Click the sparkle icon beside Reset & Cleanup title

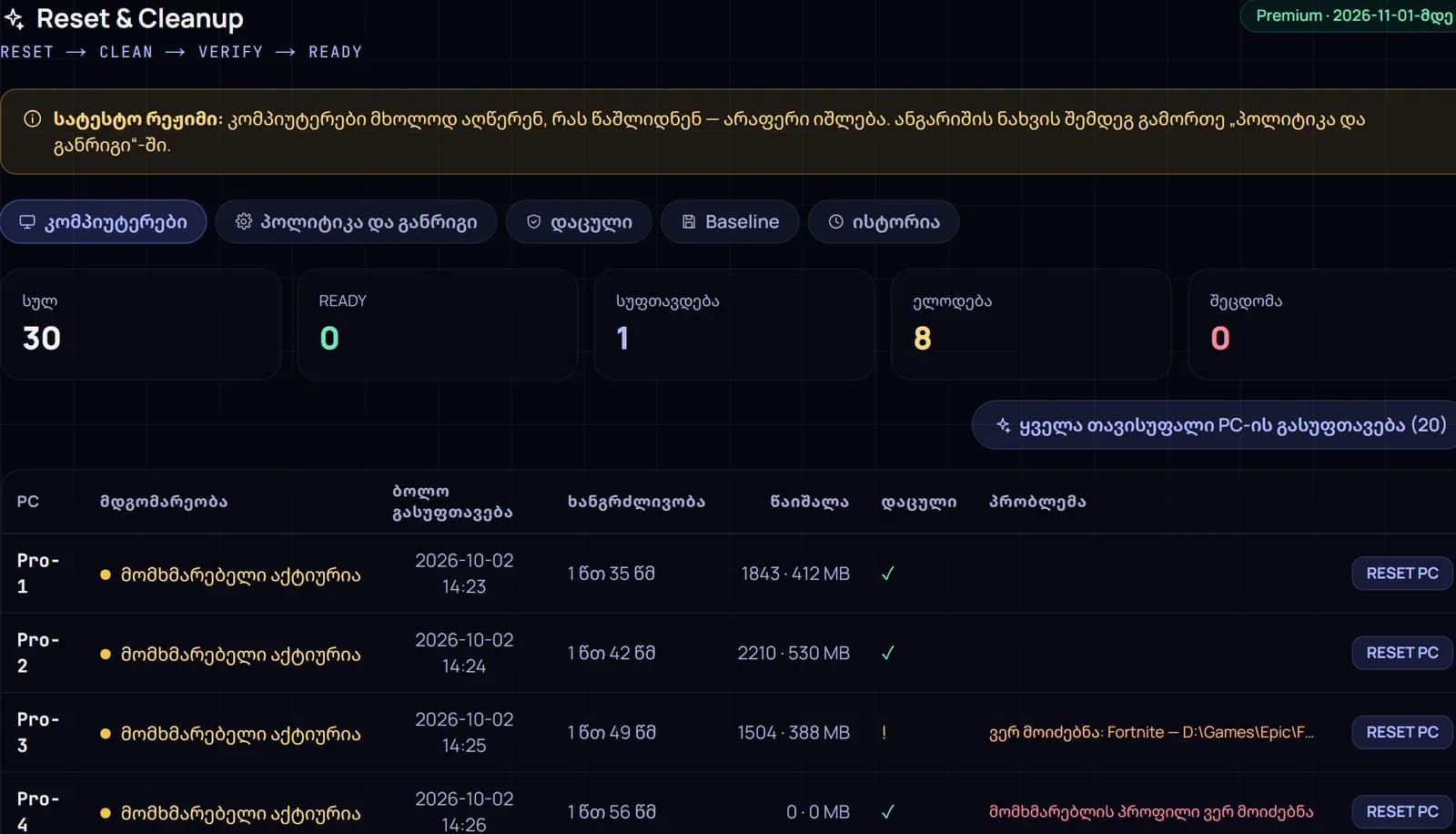[14, 18]
